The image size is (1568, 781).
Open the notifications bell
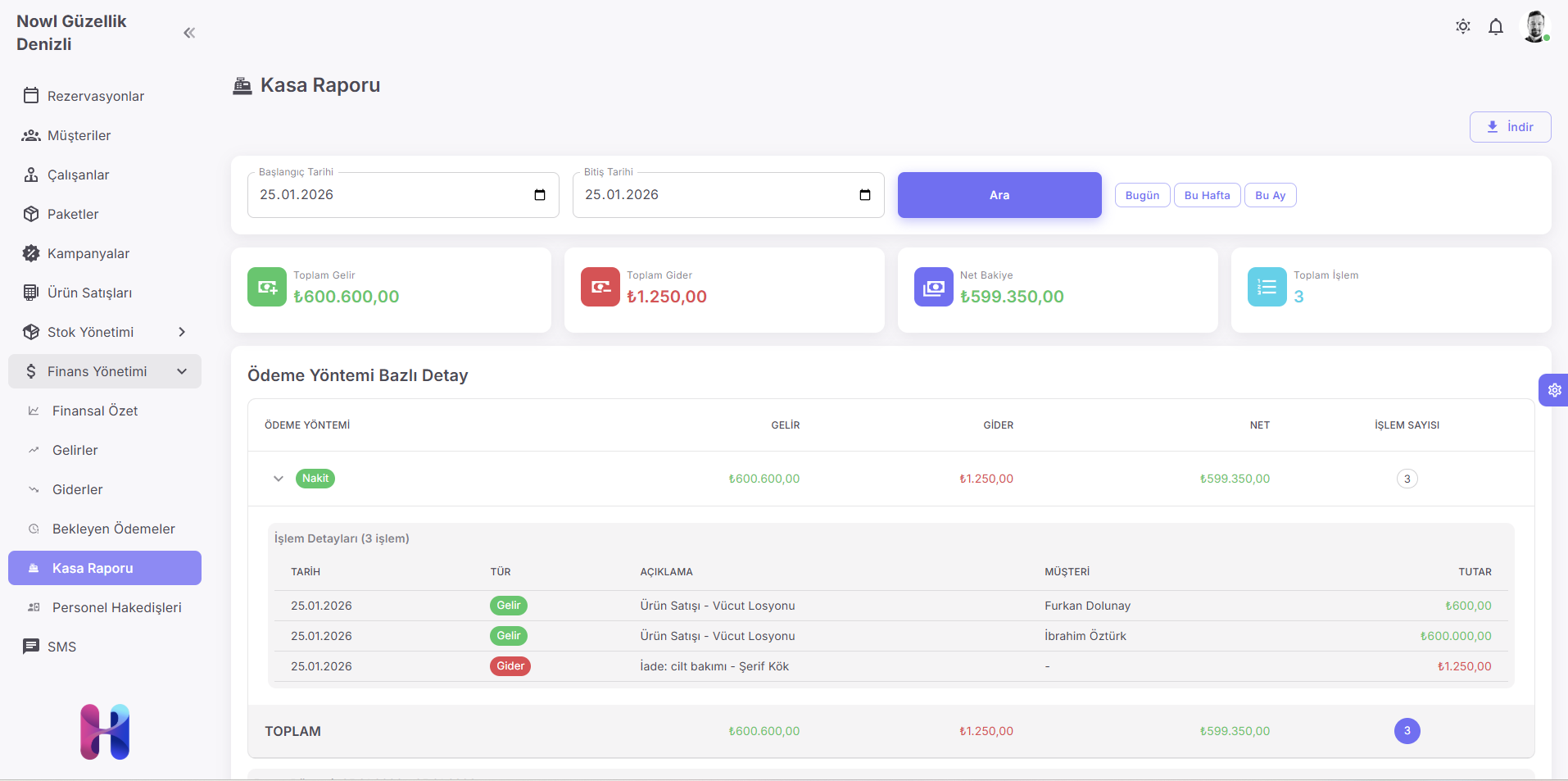[x=1495, y=27]
